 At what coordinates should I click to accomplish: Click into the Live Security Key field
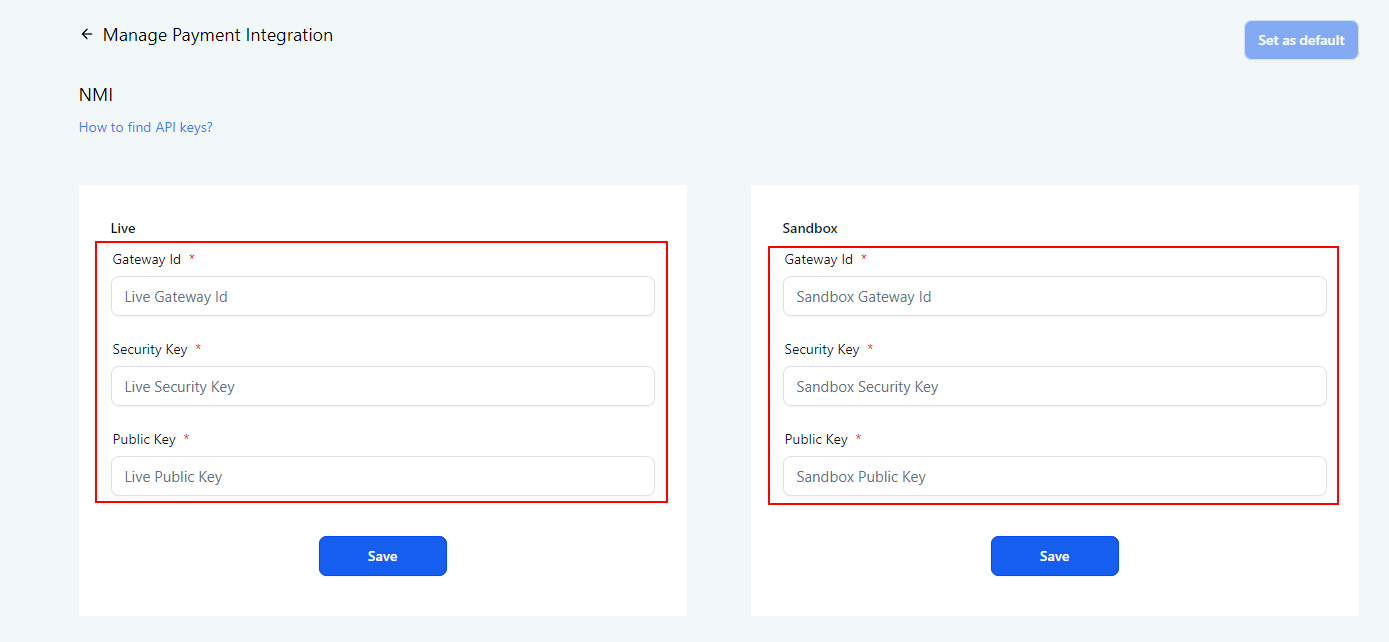coord(382,387)
